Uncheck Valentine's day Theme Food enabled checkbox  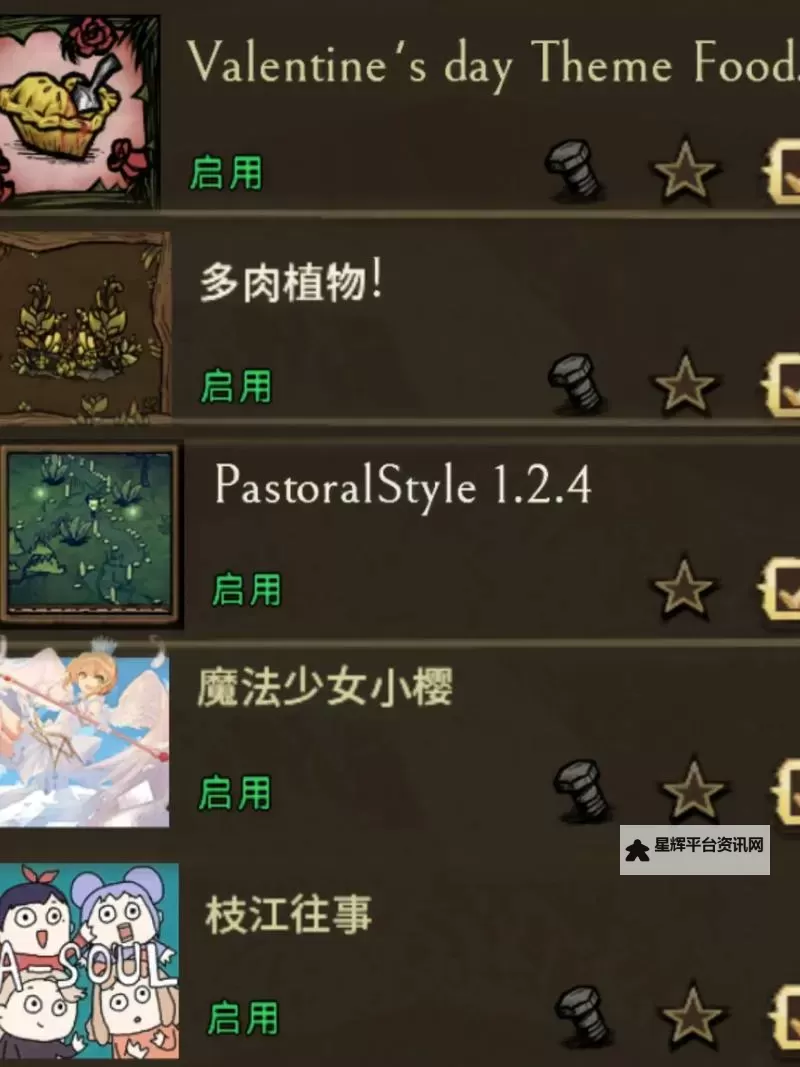coord(782,171)
